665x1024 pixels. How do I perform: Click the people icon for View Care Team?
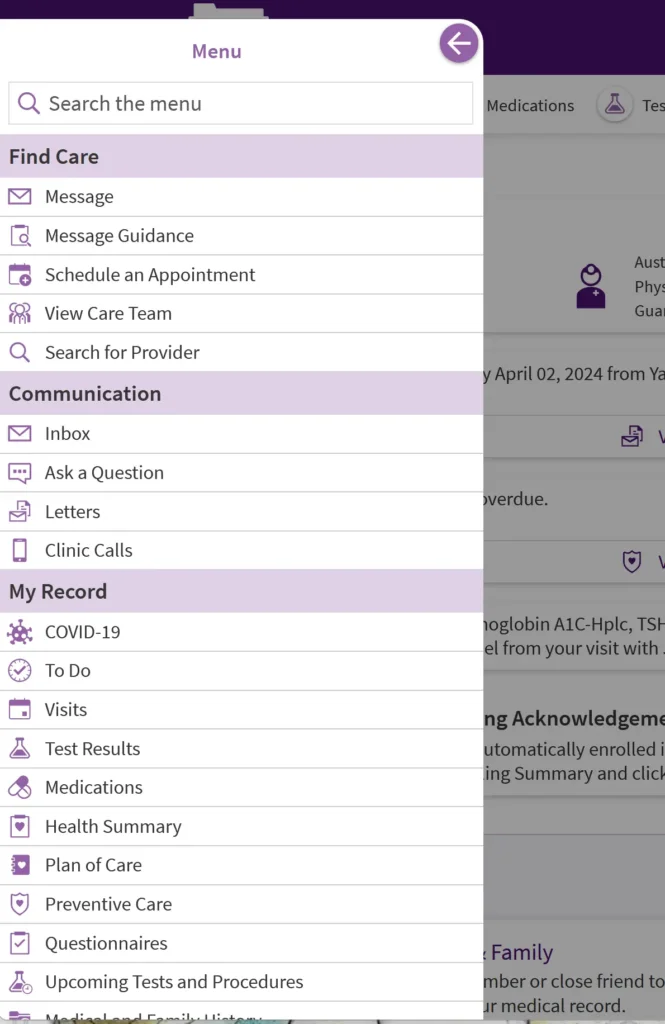[20, 313]
